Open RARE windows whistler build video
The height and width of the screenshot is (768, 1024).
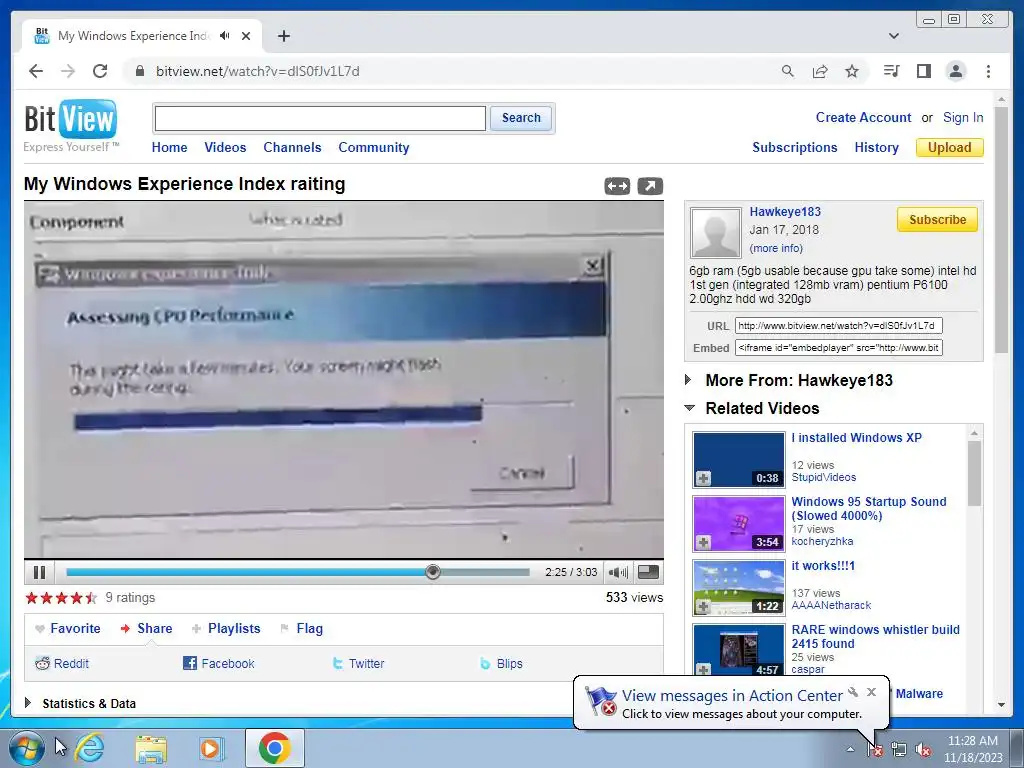[875, 637]
